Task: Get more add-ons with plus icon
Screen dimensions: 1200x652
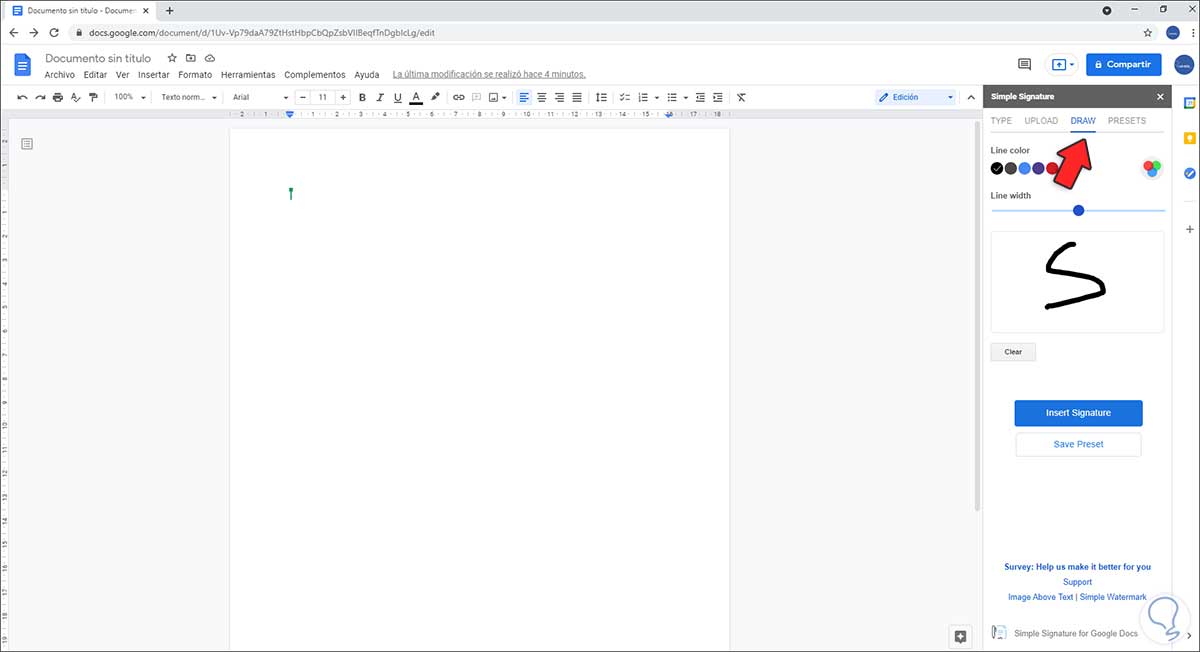Action: 1190,229
